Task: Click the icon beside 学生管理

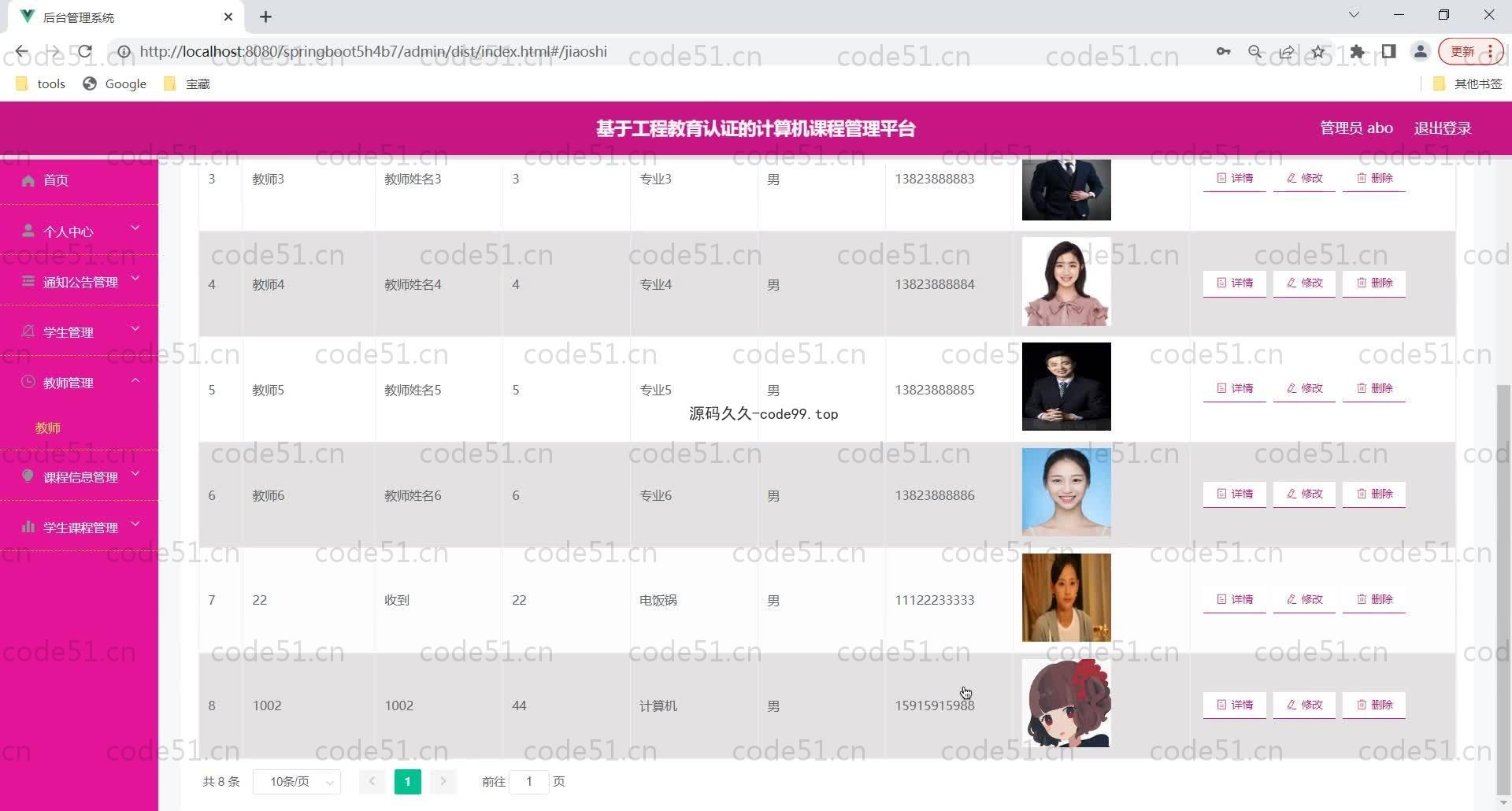Action: pos(28,331)
